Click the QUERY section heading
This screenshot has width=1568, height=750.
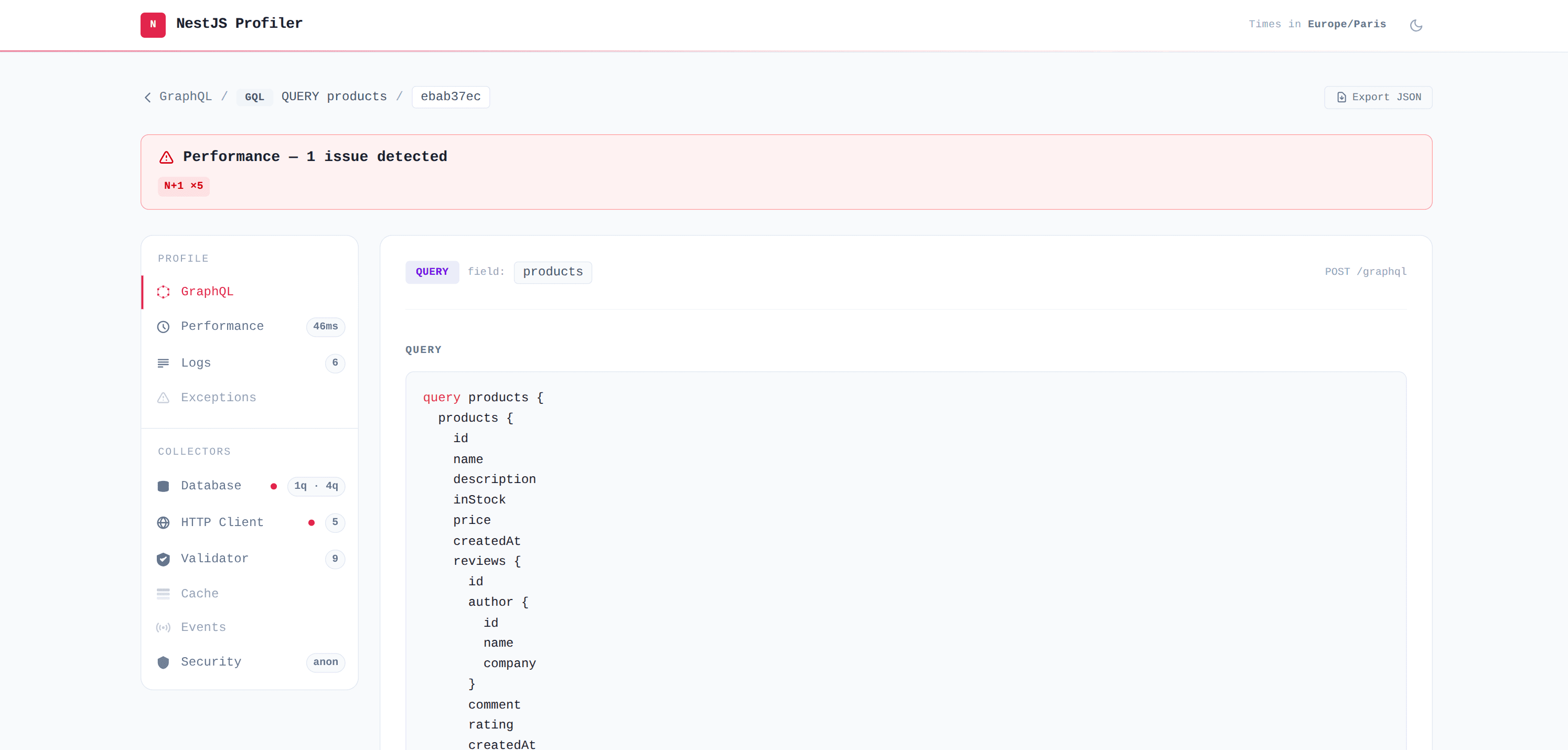pos(424,350)
